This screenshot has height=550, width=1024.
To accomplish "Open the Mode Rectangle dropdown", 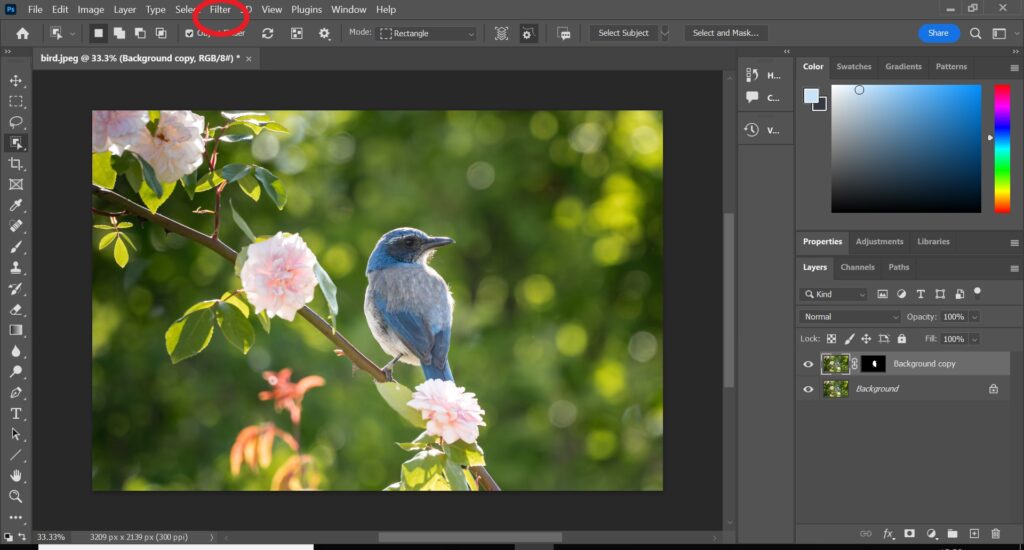I will coord(426,33).
